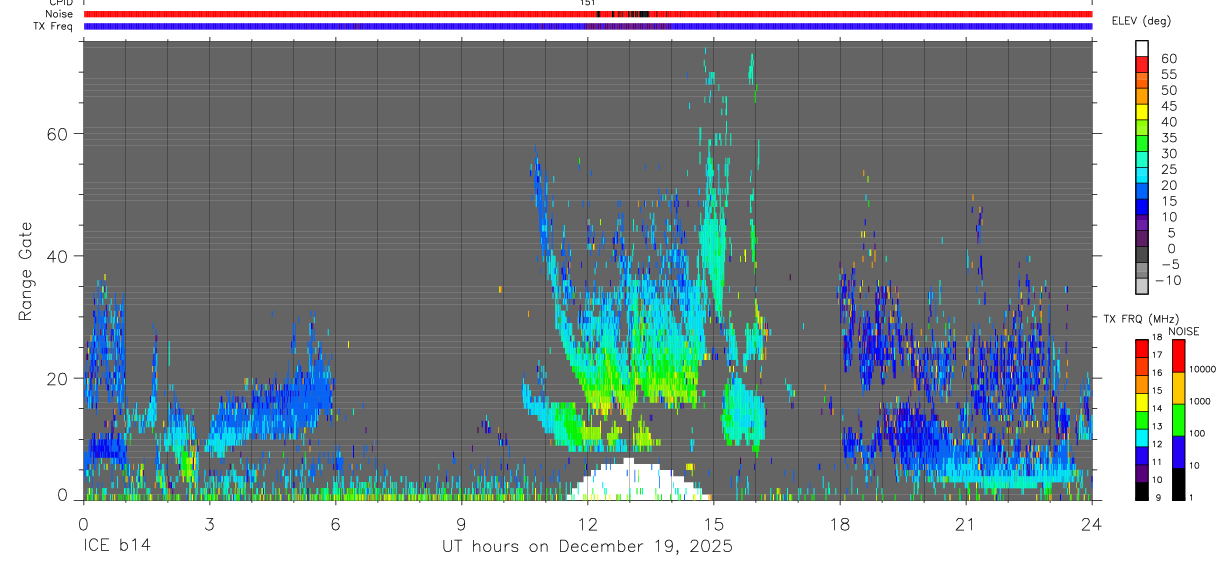Click the noise legend value 10000
The width and height of the screenshot is (1228, 567).
[x=1202, y=369]
